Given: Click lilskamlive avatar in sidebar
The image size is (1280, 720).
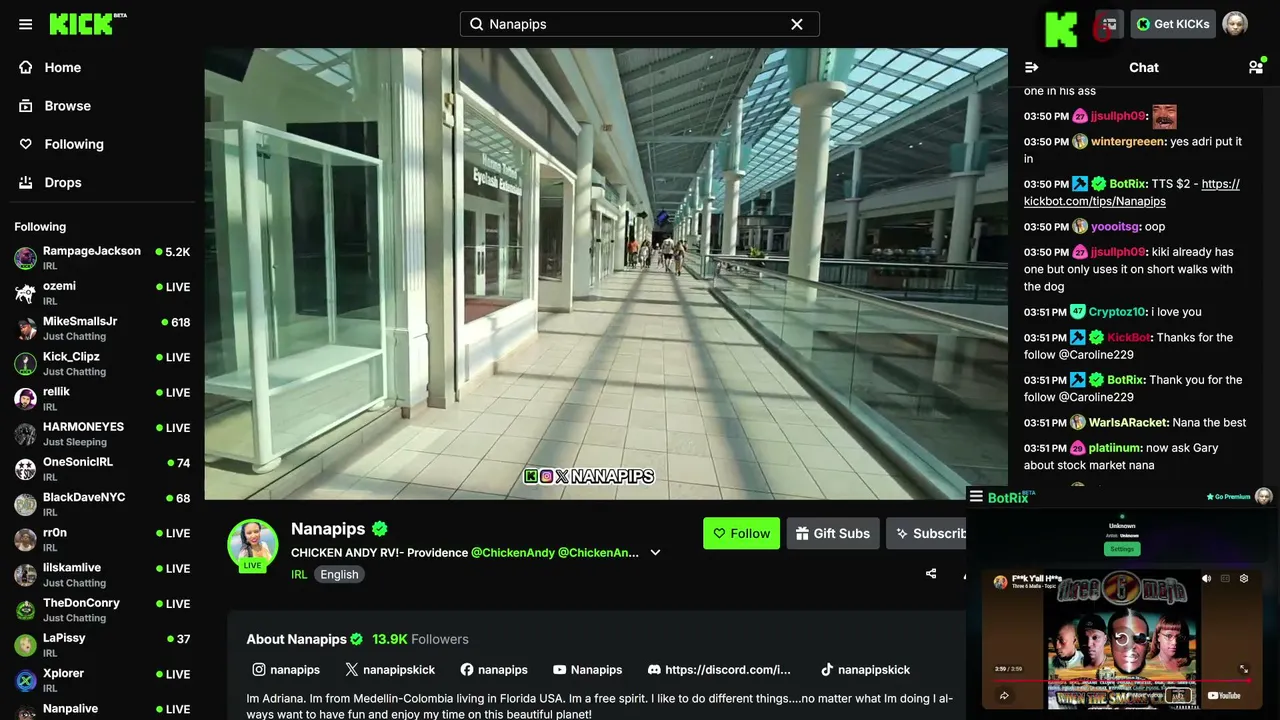Looking at the screenshot, I should coord(25,574).
